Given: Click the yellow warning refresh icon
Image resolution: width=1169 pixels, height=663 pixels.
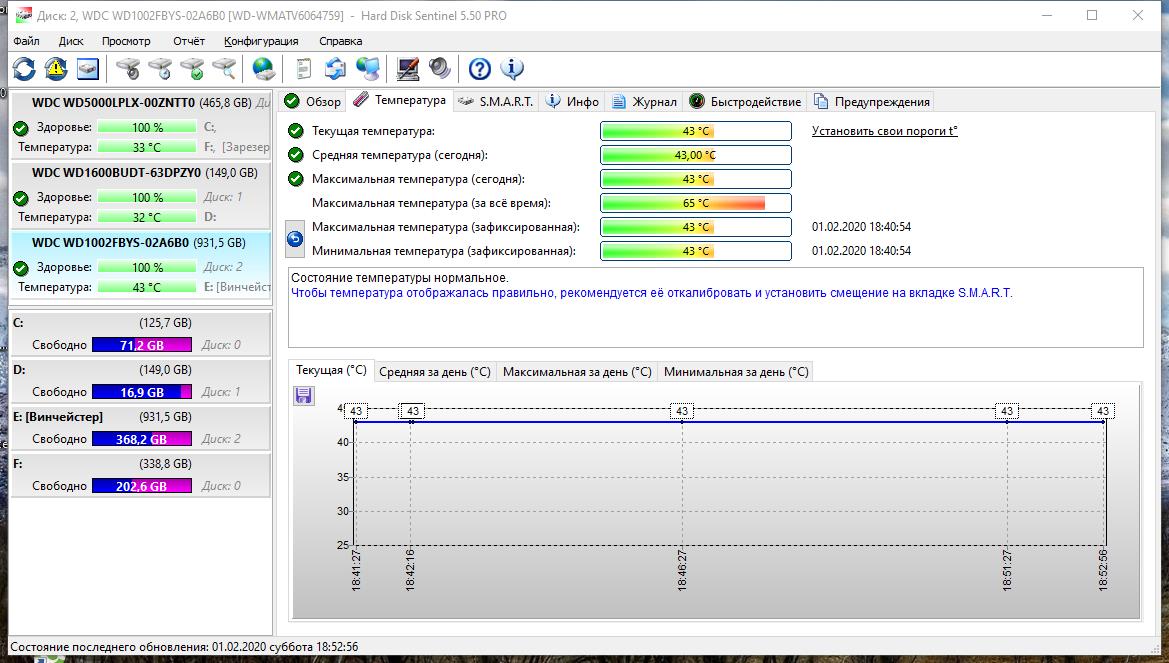Looking at the screenshot, I should (56, 69).
